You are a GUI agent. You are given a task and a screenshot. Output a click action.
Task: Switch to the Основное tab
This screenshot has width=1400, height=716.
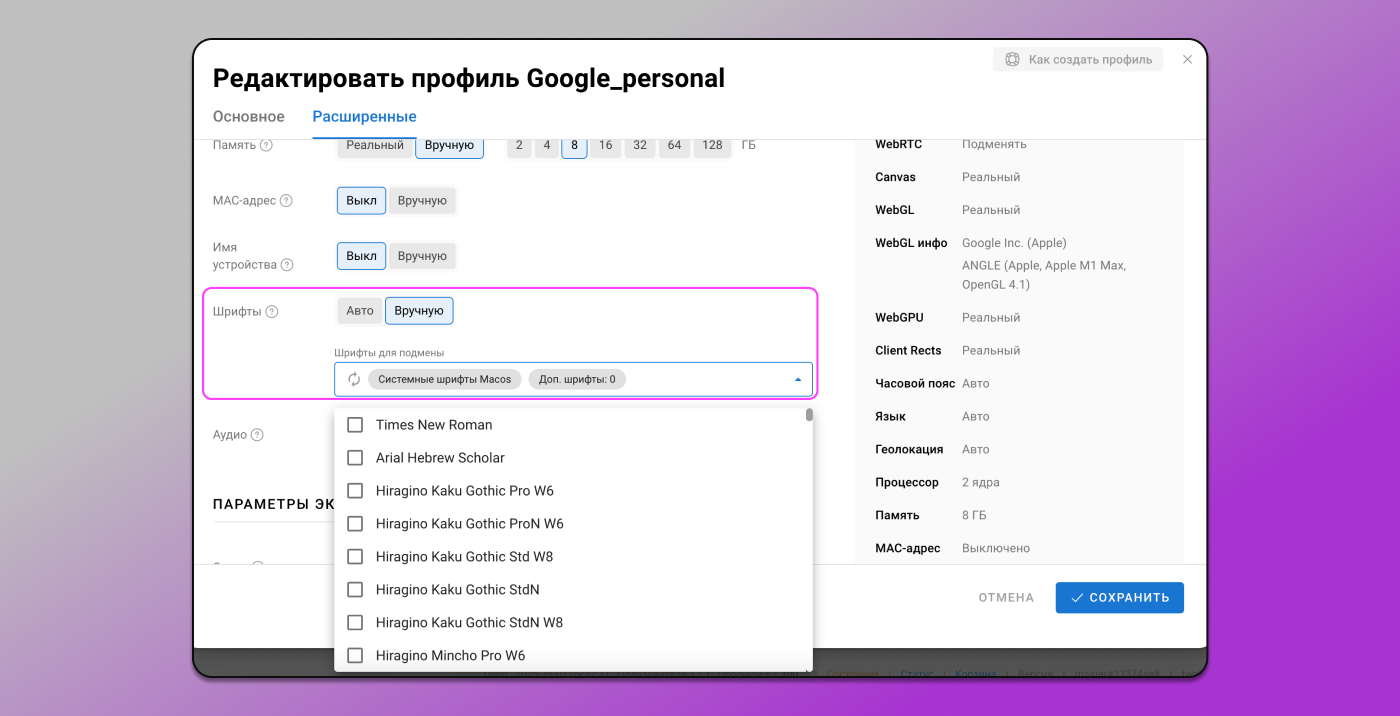point(249,117)
